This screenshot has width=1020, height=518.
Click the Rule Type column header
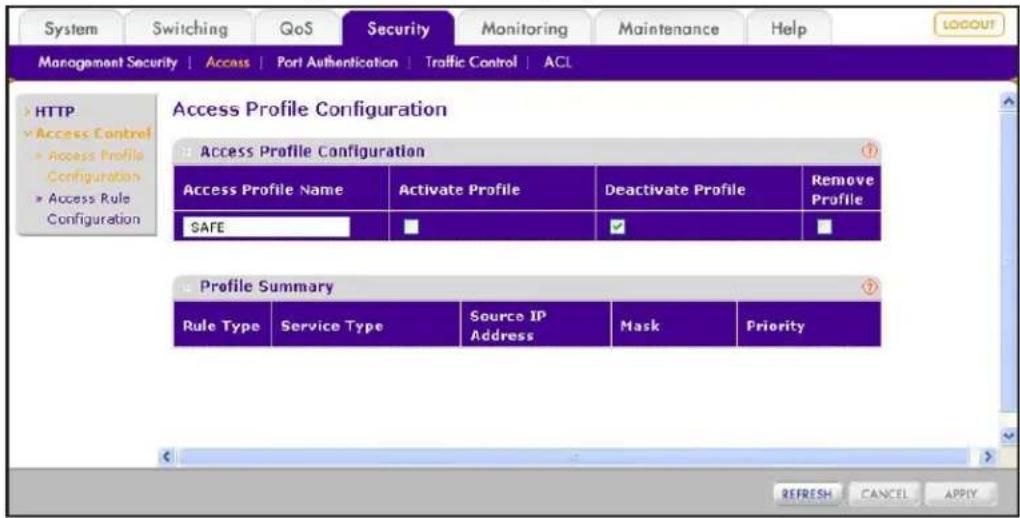pyautogui.click(x=222, y=326)
